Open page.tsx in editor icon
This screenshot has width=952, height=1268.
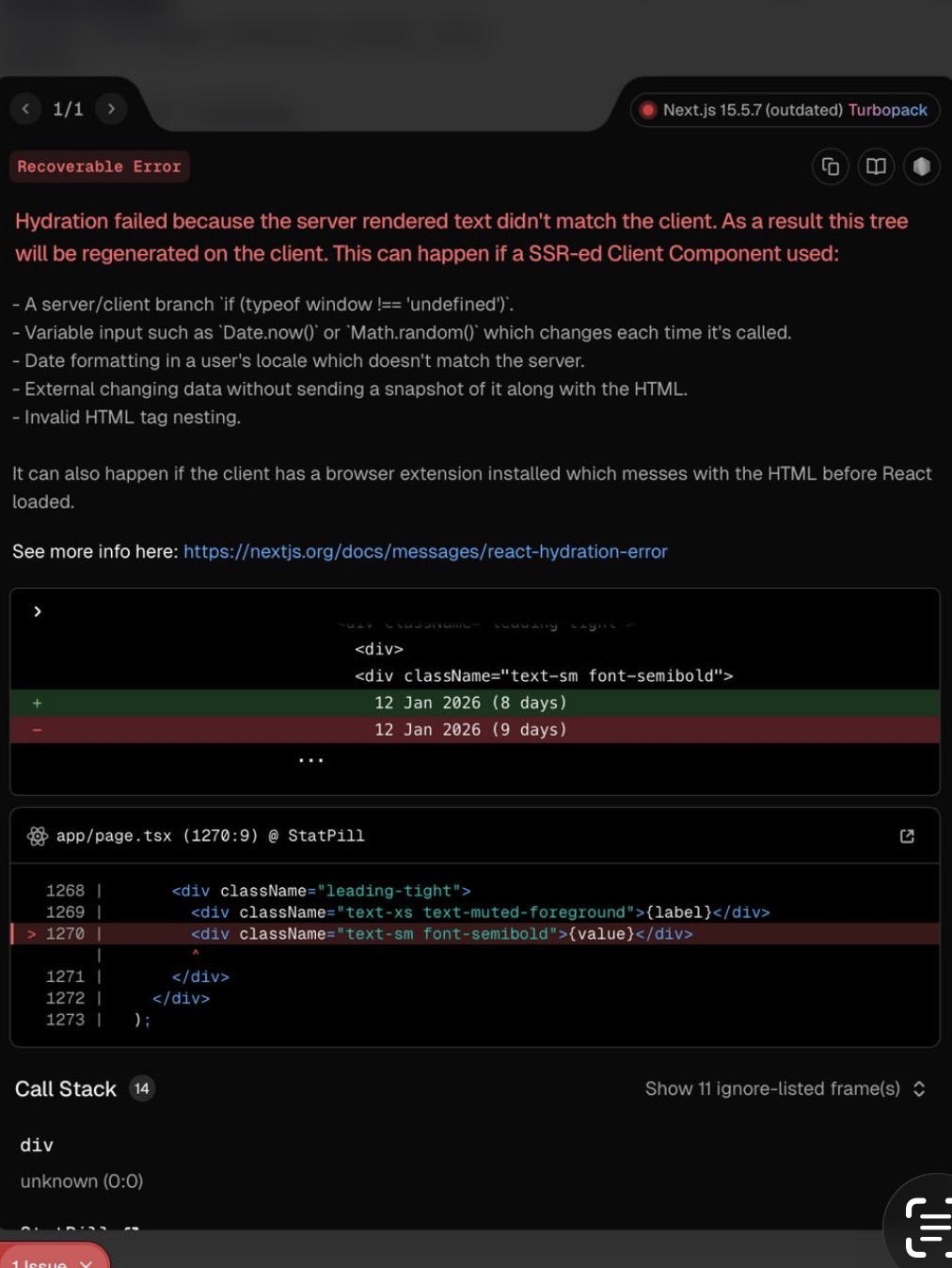pyautogui.click(x=907, y=836)
